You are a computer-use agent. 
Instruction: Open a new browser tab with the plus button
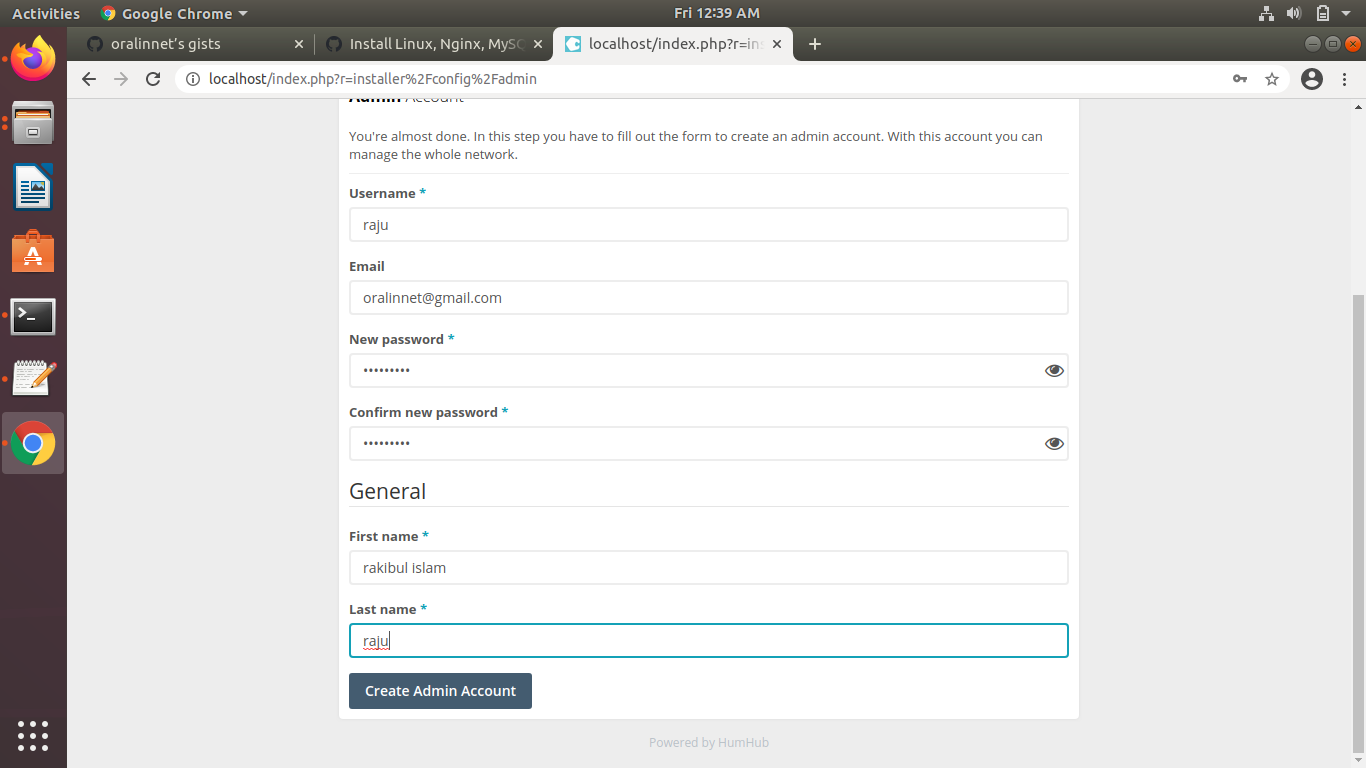814,44
